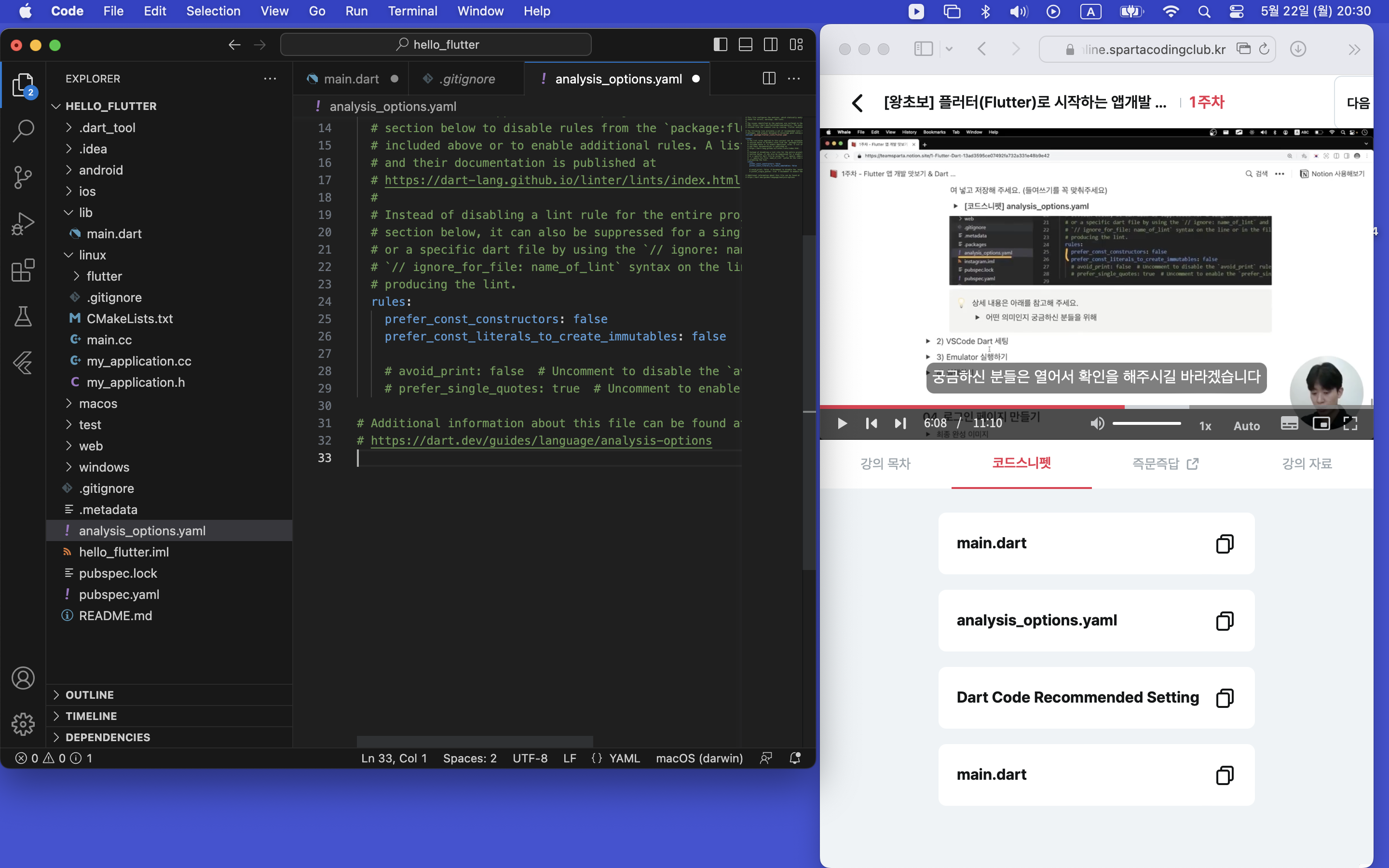Screen dimensions: 1389x868
Task: Click the Safari address bar
Action: [1157, 49]
